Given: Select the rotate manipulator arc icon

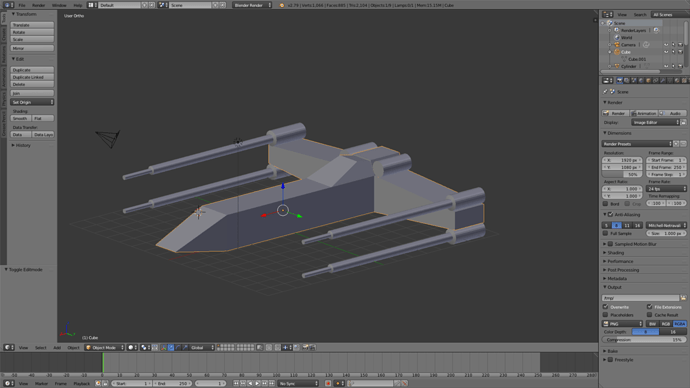Looking at the screenshot, I should tap(178, 348).
